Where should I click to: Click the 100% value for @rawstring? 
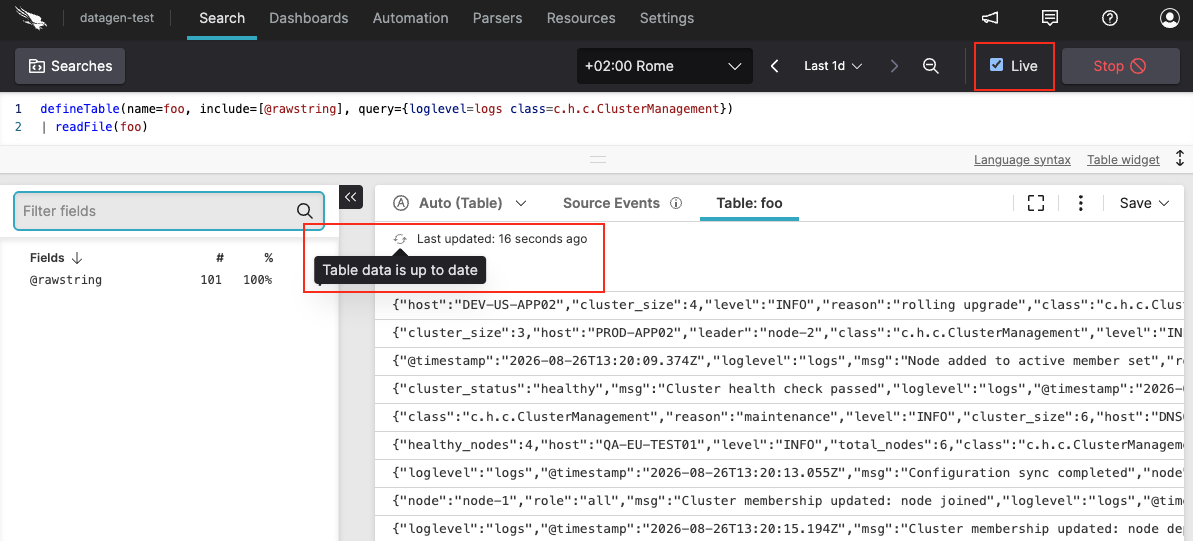258,280
